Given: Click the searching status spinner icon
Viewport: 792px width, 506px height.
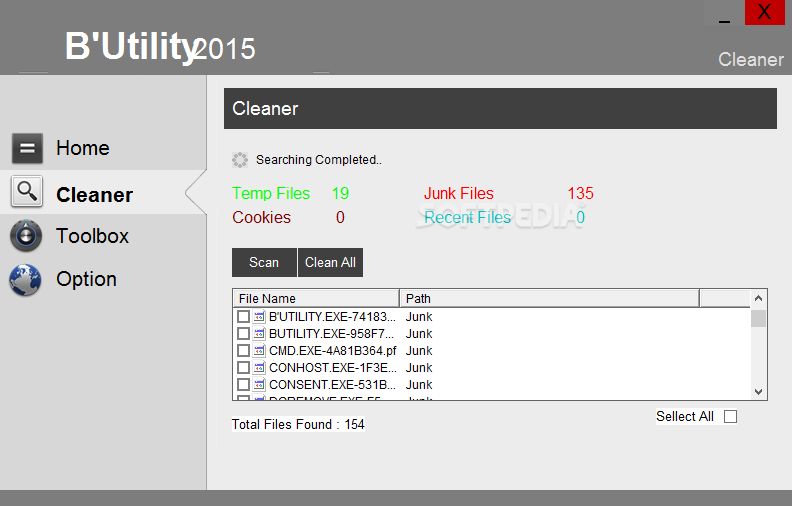Looking at the screenshot, I should 240,160.
